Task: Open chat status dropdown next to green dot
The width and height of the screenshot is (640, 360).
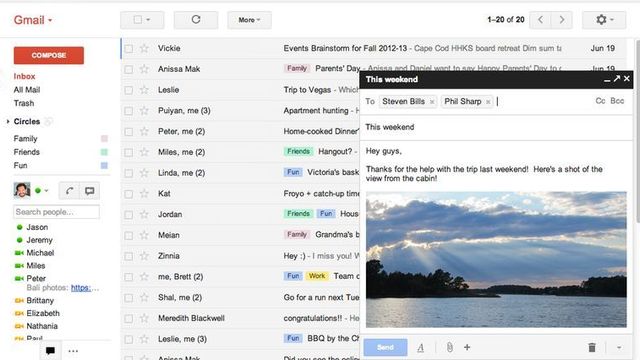Action: 46,191
